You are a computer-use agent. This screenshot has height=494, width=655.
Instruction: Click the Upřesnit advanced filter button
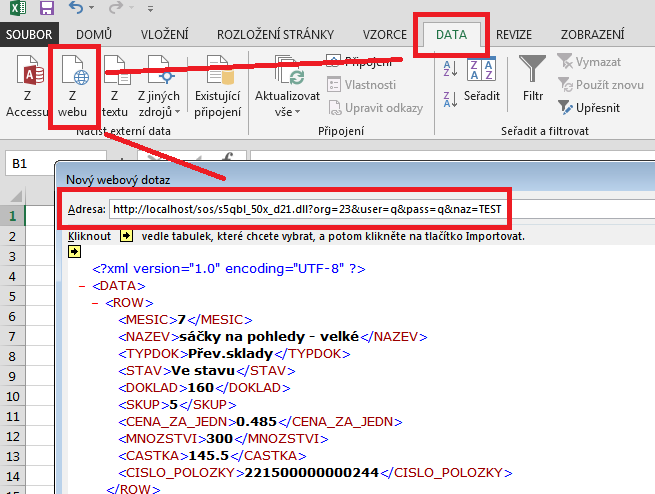pyautogui.click(x=596, y=107)
